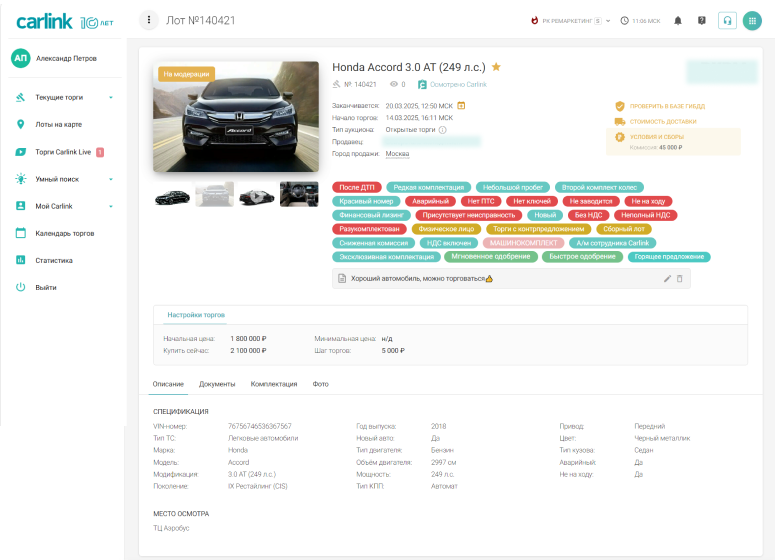Click the Выйти logout item

point(46,287)
